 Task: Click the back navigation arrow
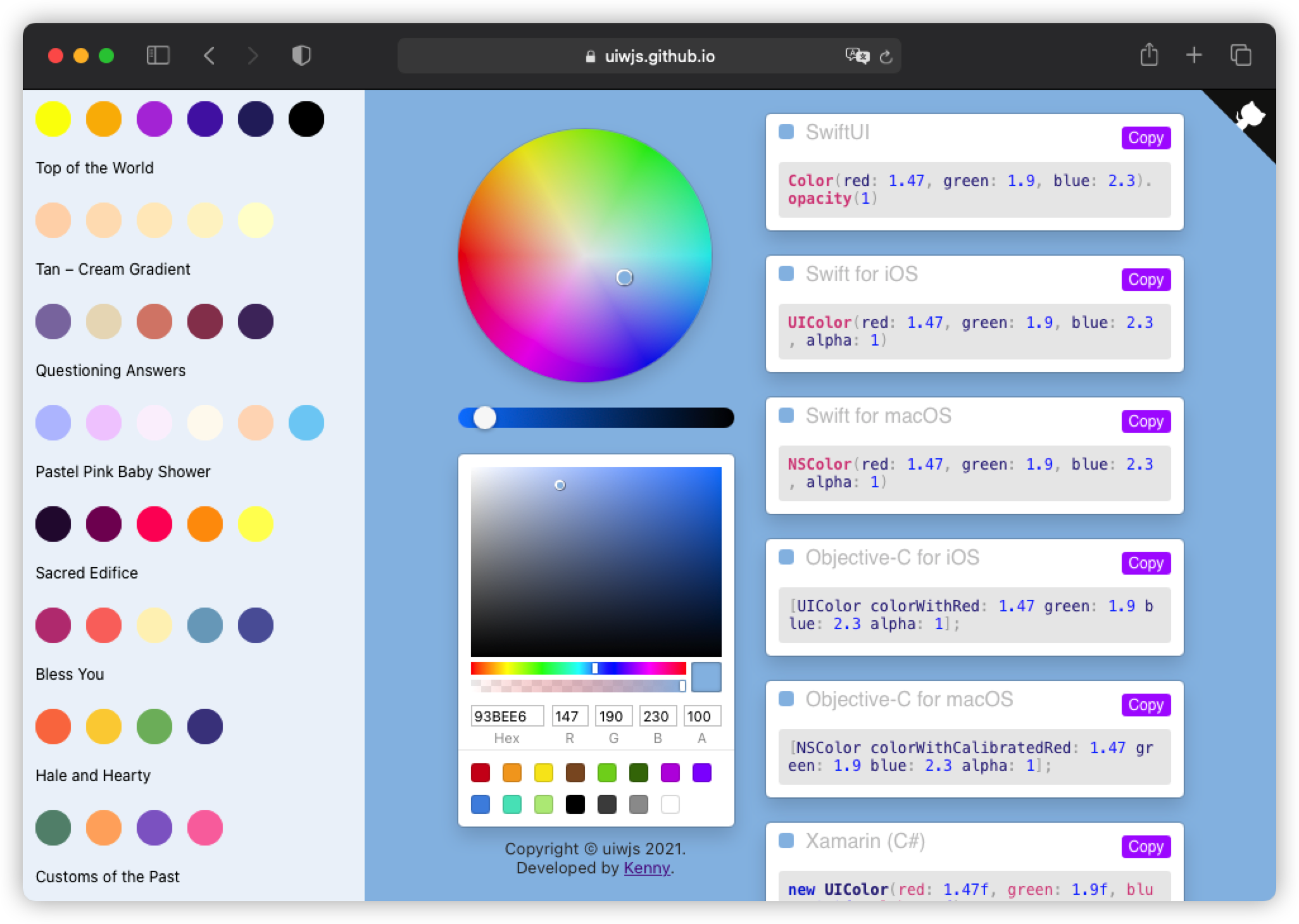tap(209, 56)
